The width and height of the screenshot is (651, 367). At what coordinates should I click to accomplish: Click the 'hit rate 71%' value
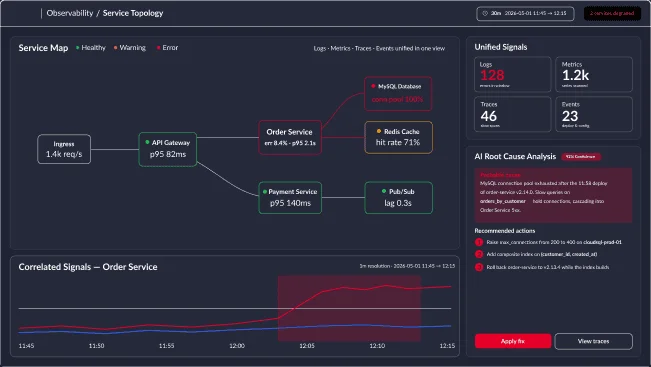[398, 142]
